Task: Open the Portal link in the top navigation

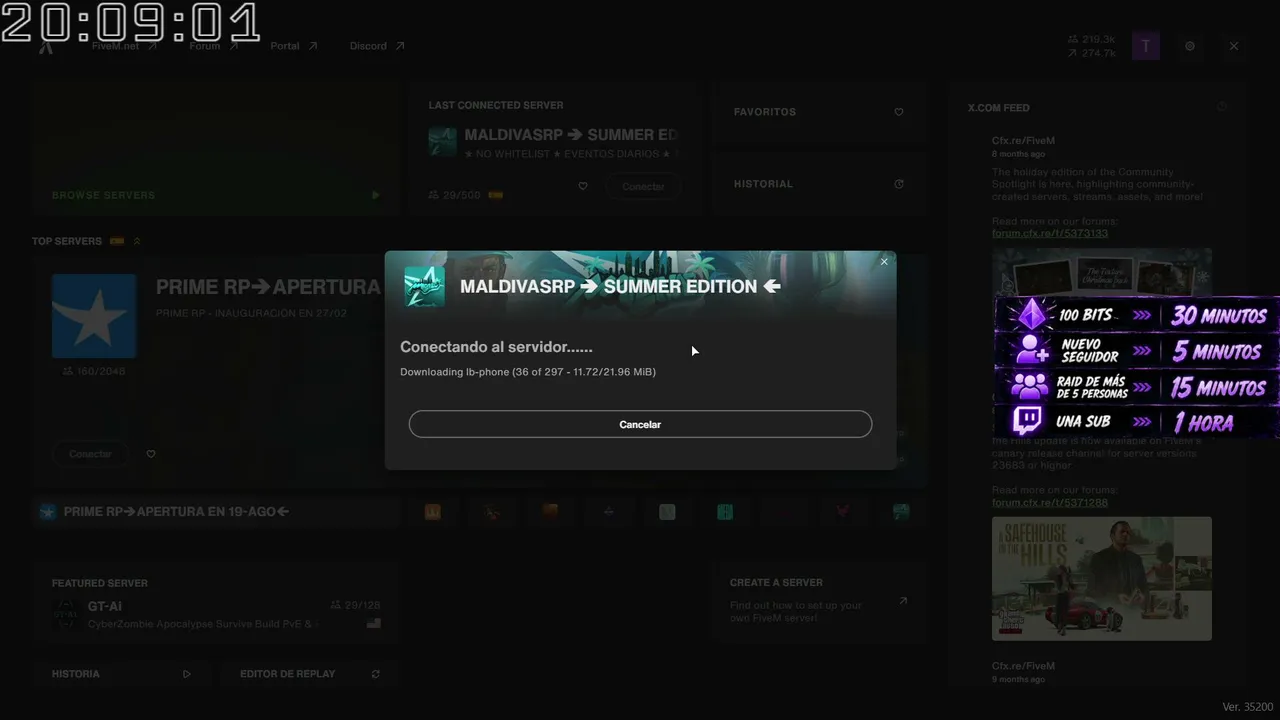Action: pos(294,46)
